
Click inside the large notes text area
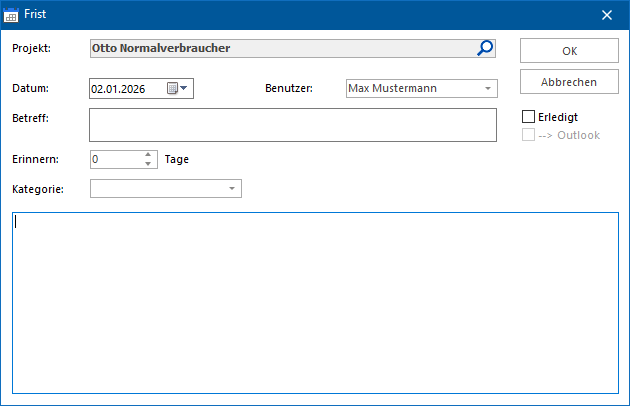[x=315, y=303]
